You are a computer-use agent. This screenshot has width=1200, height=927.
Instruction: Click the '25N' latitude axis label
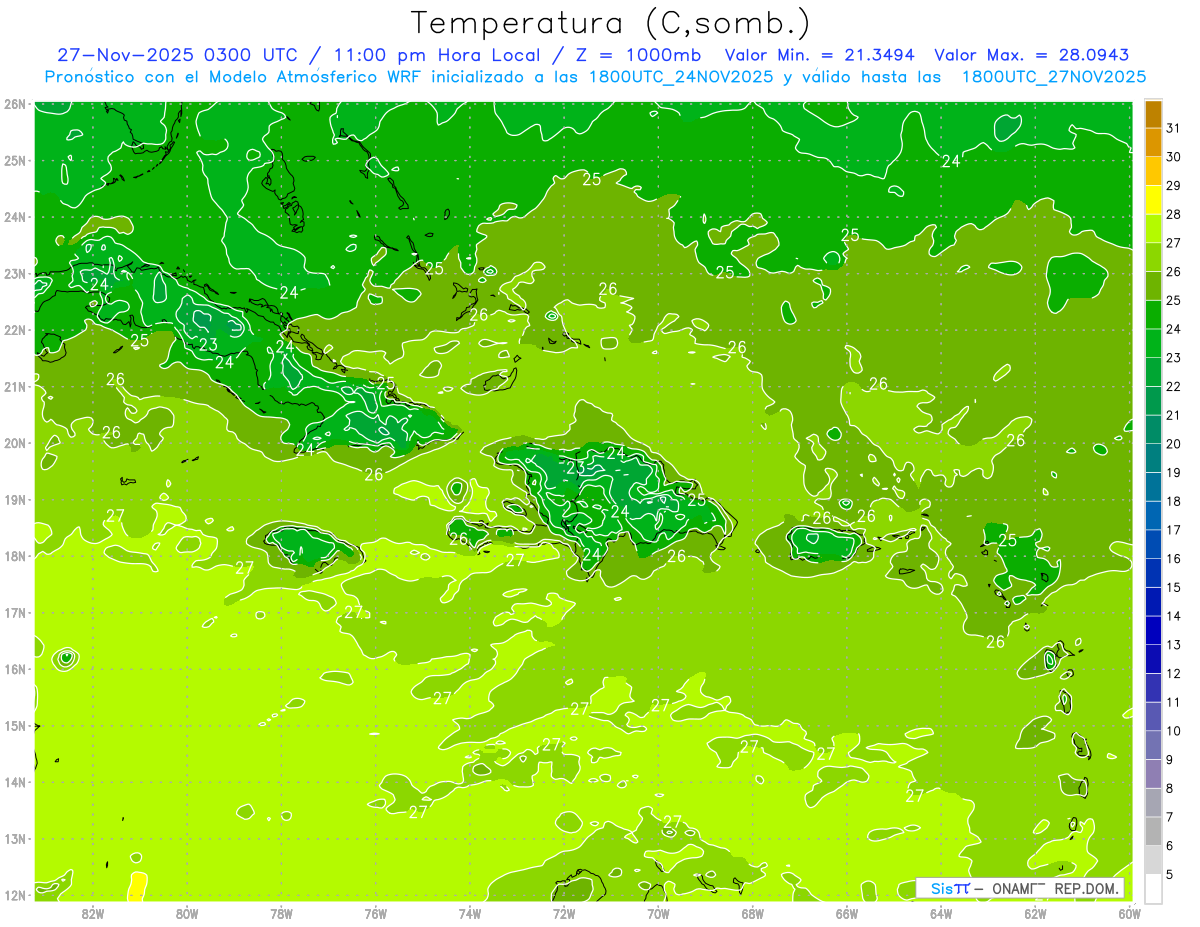tap(15, 160)
